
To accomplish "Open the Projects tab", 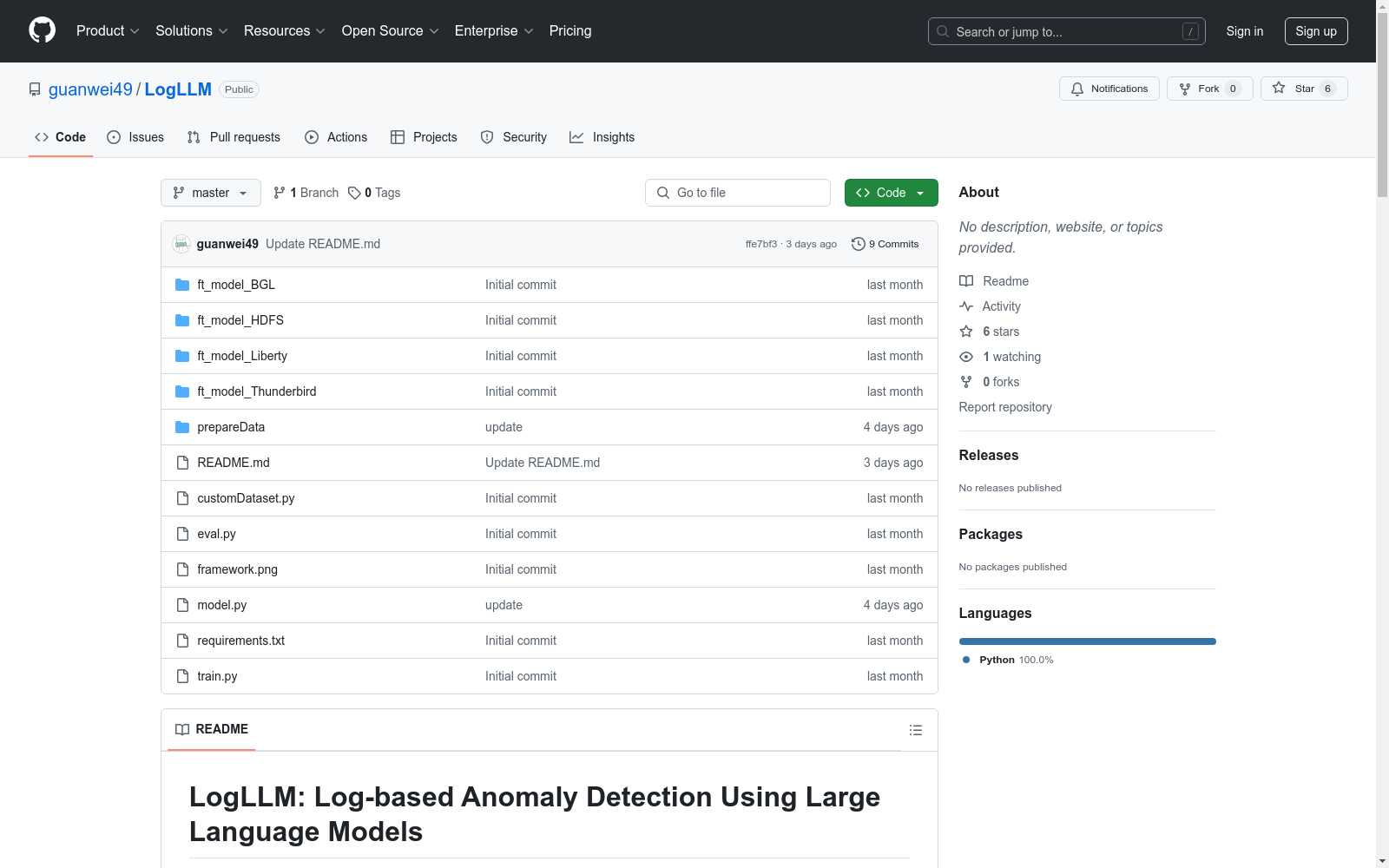I will [424, 137].
